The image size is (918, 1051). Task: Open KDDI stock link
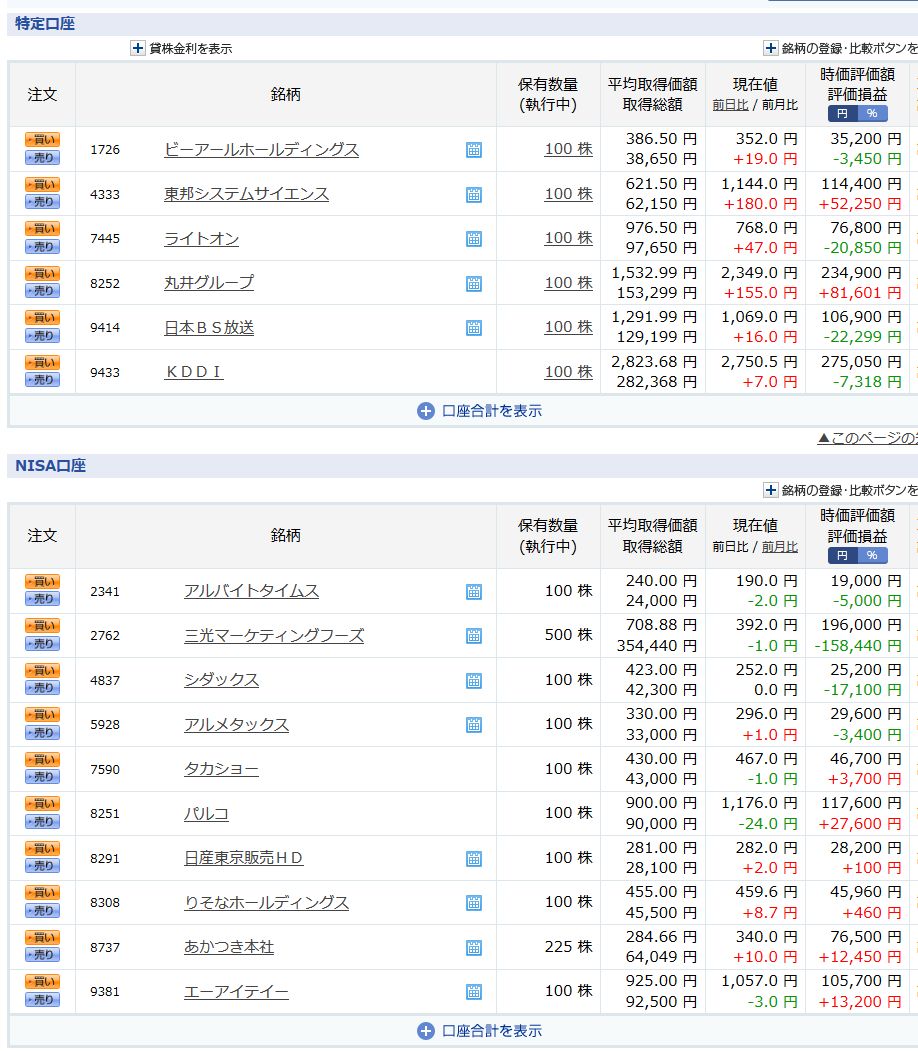coord(194,372)
